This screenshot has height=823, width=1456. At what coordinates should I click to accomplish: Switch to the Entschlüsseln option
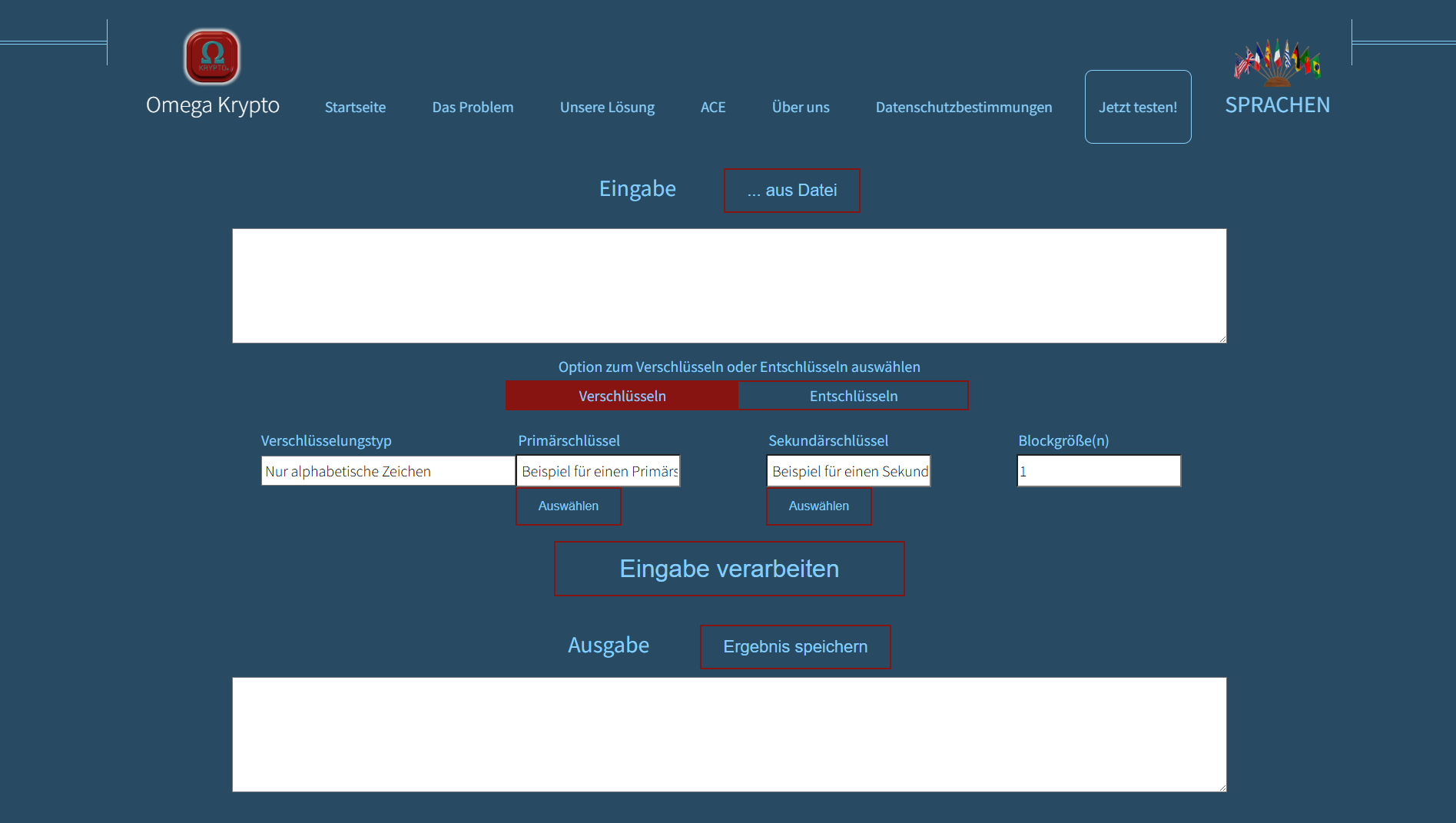853,396
